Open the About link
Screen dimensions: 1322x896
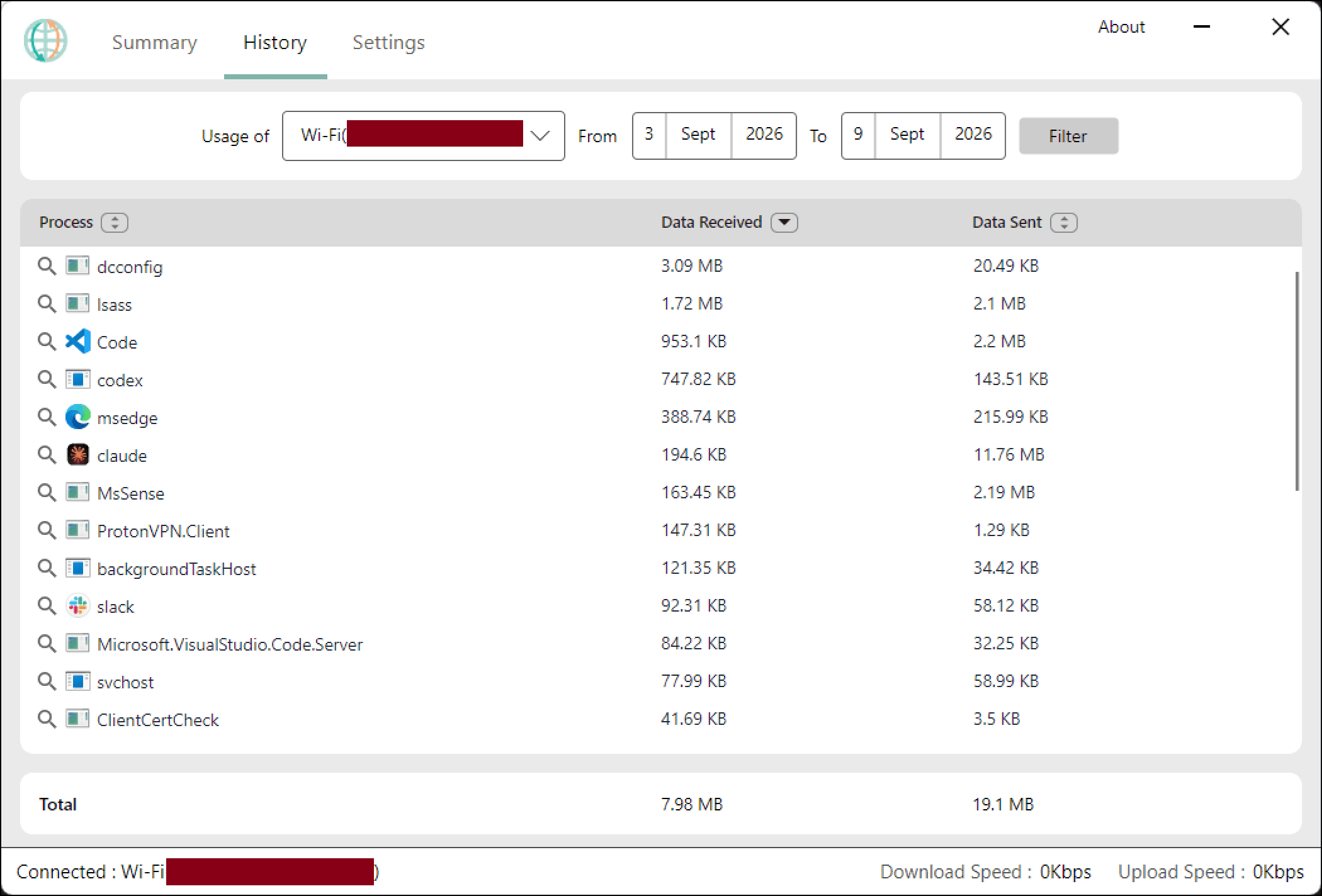tap(1121, 27)
